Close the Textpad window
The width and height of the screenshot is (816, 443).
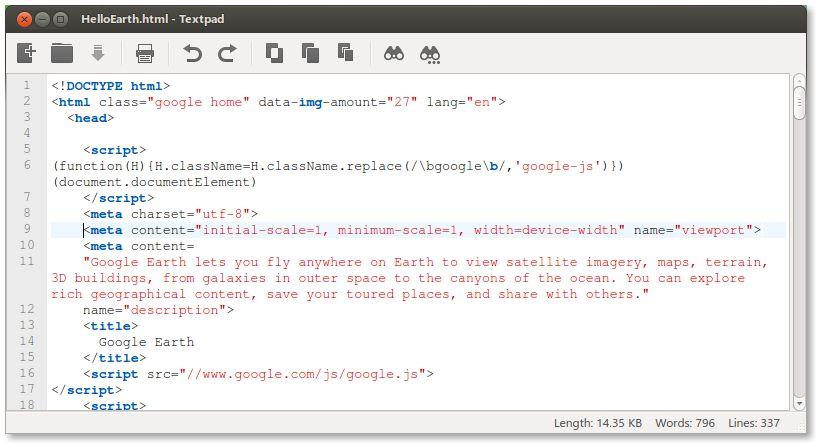click(24, 20)
